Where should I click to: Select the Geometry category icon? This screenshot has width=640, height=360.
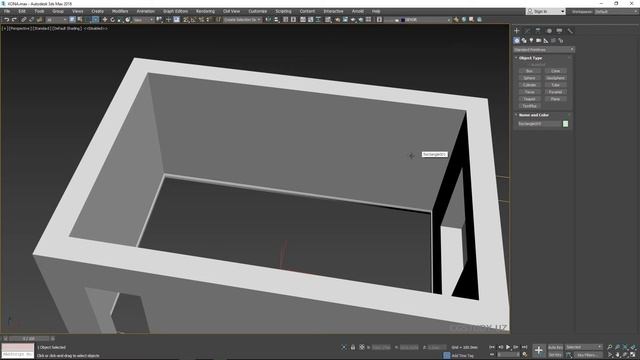(x=517, y=40)
